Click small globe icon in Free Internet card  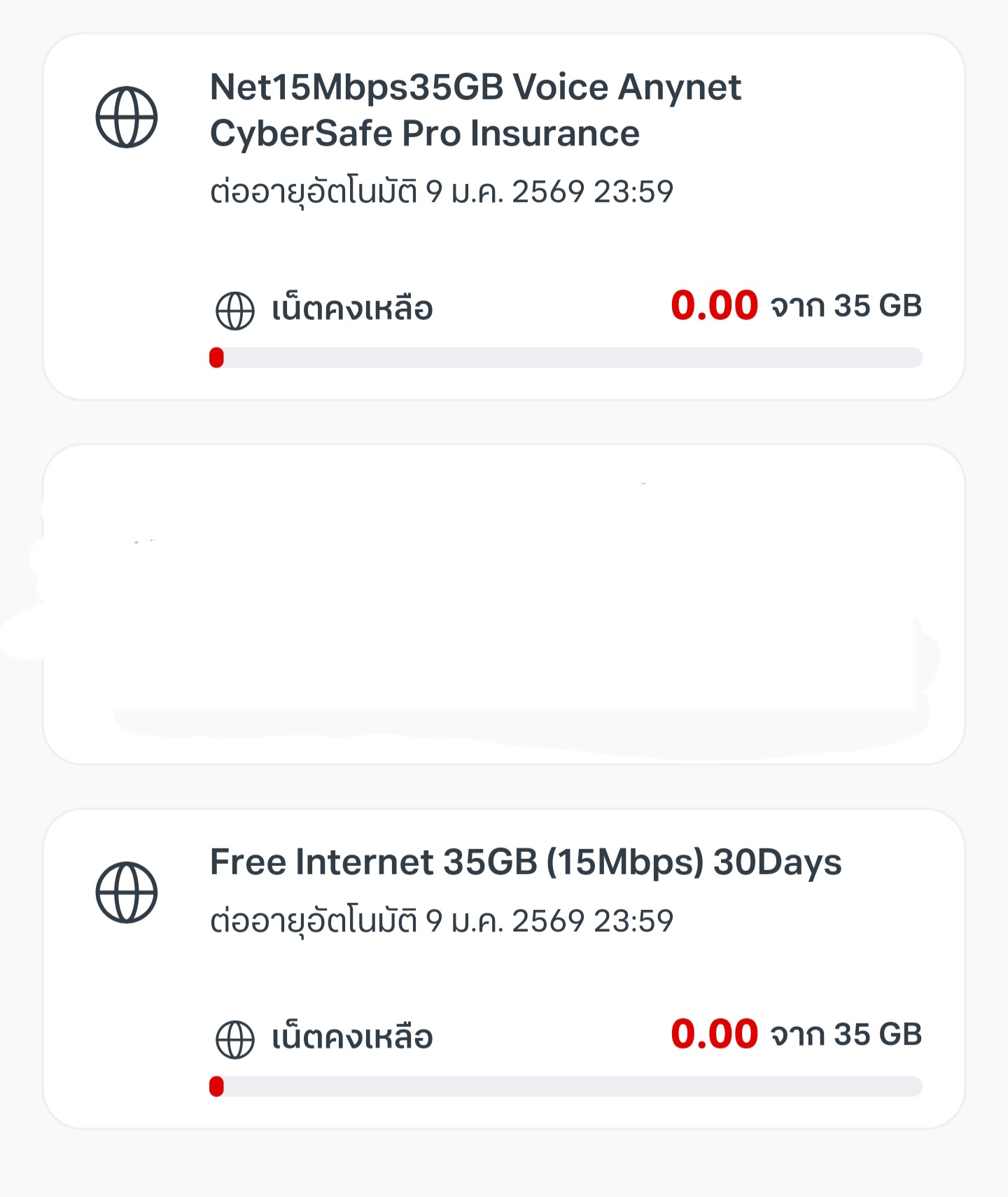tap(235, 1039)
